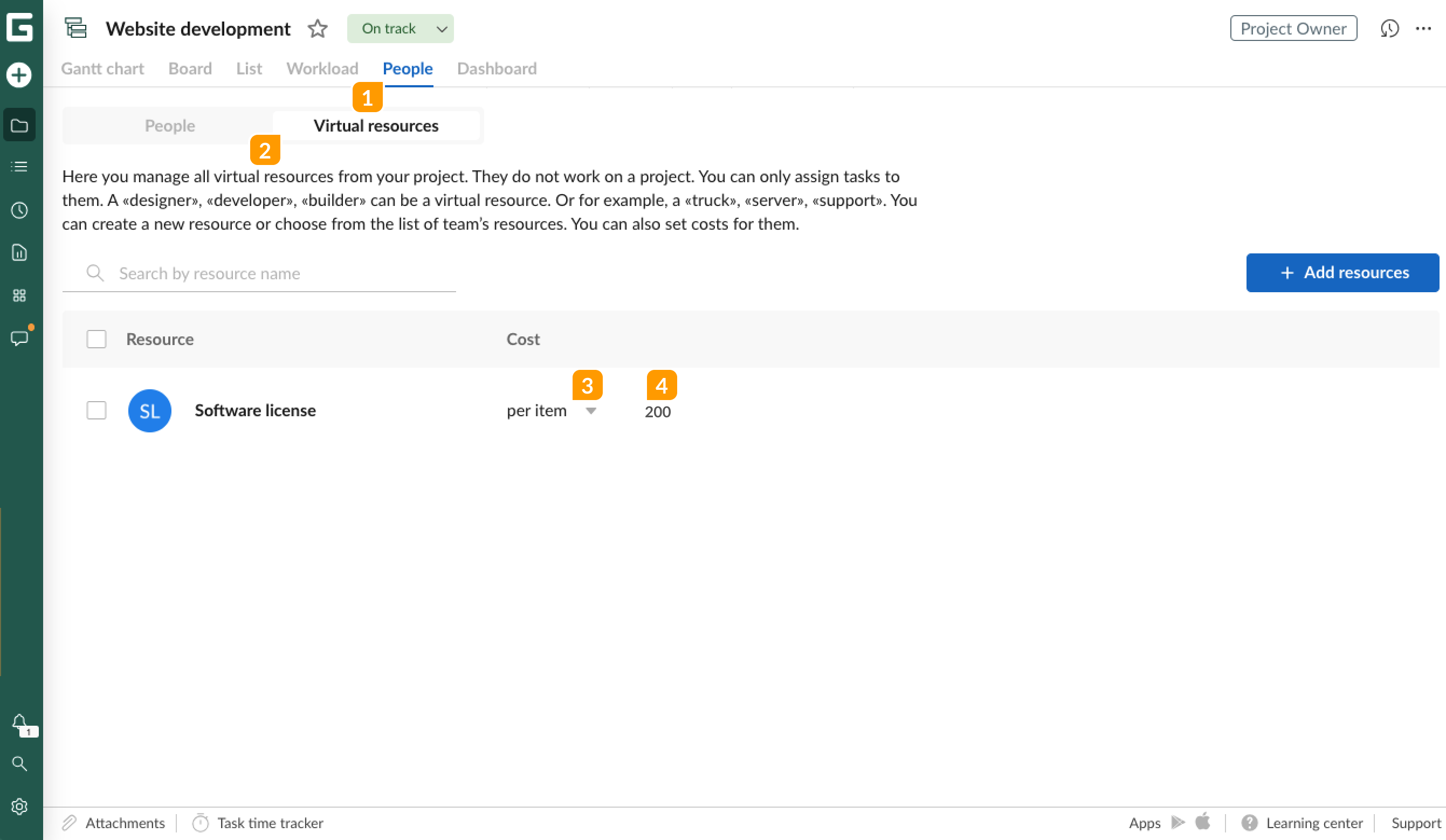
Task: Open the reports icon in sidebar
Action: [19, 252]
